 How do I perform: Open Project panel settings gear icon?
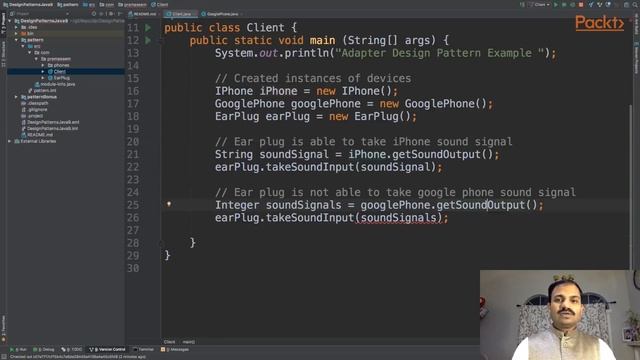pos(111,14)
